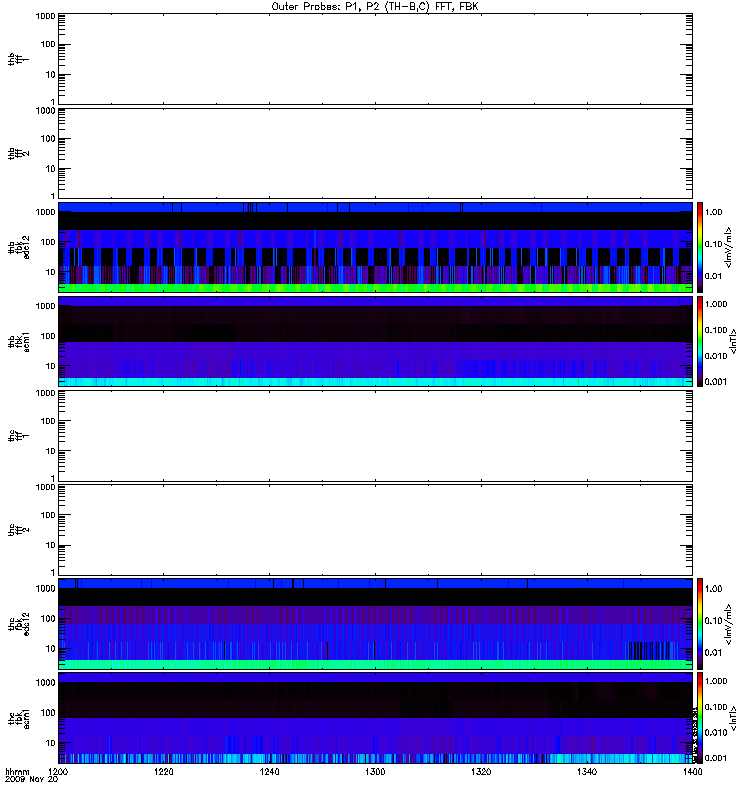Click the 'thc fff 1' y-axis title

[x=19, y=436]
